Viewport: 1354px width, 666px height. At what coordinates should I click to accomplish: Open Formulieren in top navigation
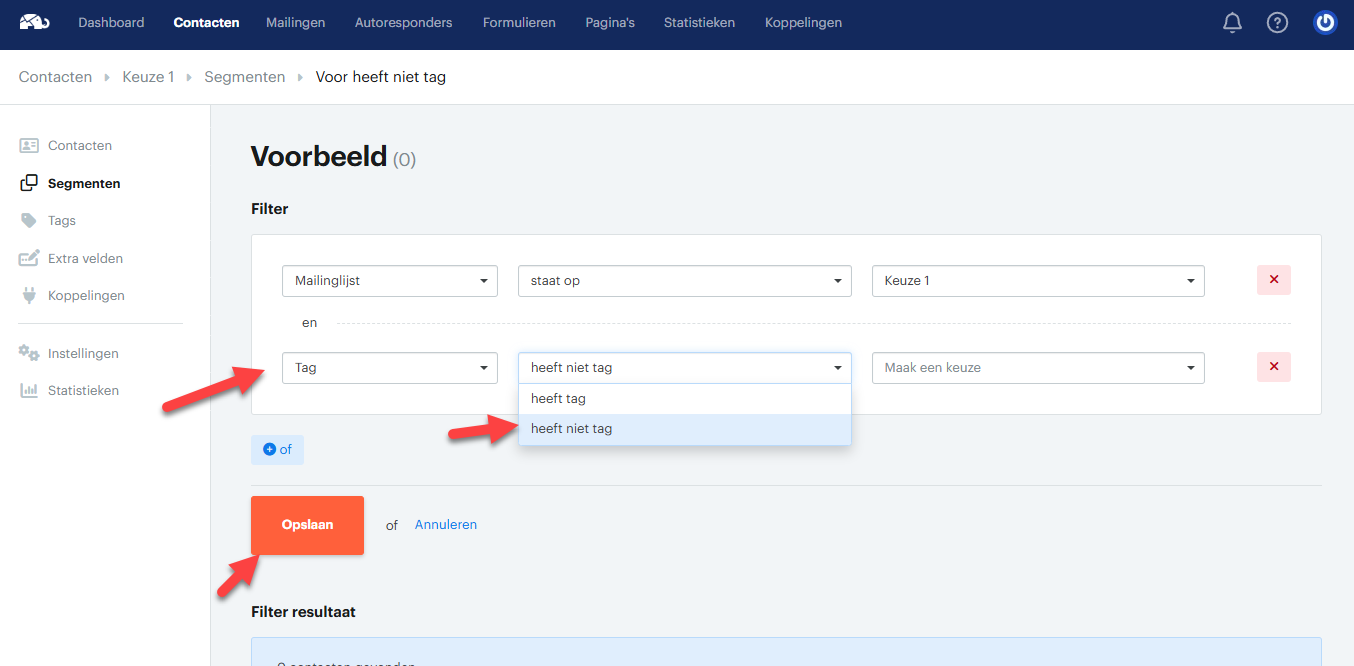point(519,22)
